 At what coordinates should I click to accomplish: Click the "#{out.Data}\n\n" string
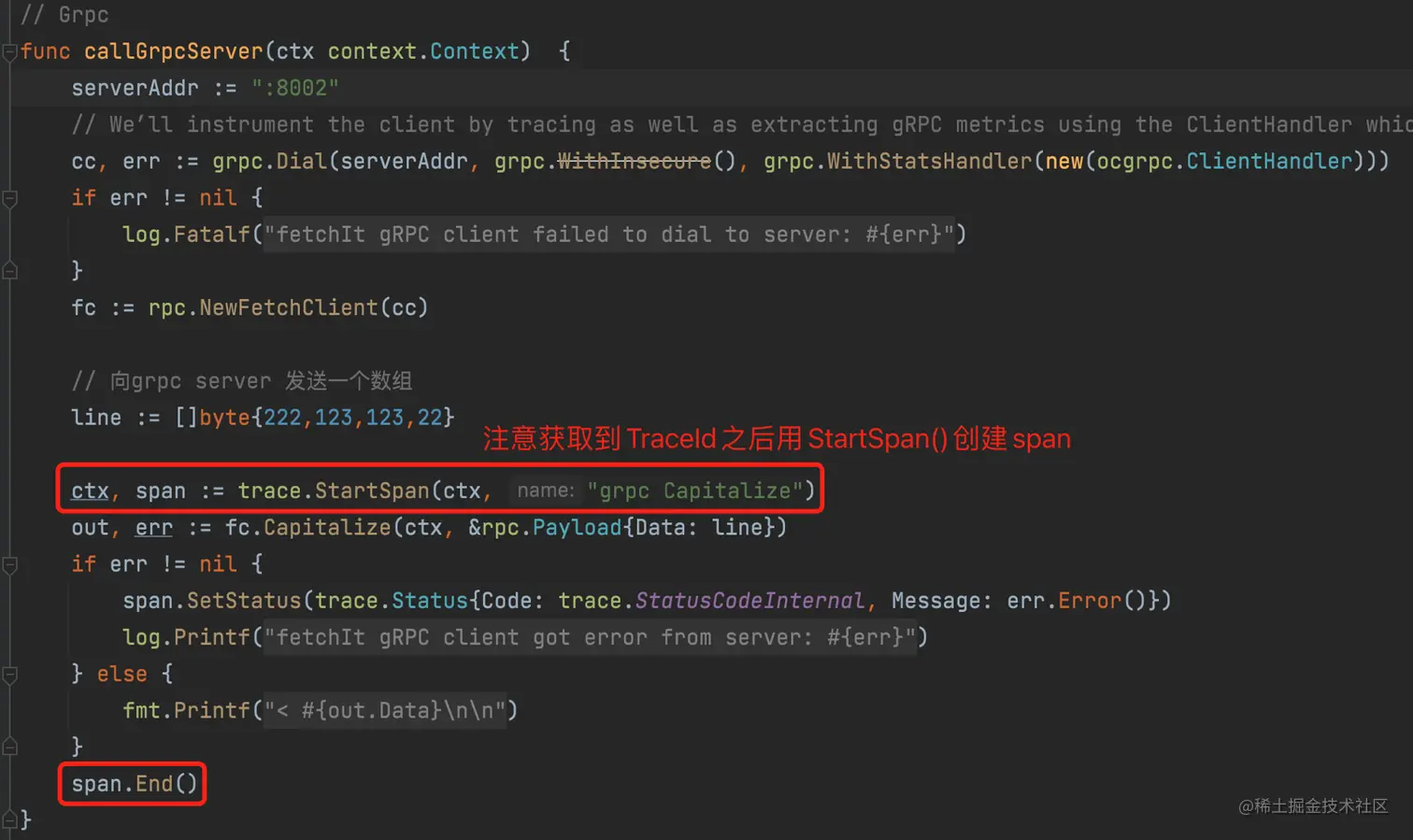pos(385,710)
